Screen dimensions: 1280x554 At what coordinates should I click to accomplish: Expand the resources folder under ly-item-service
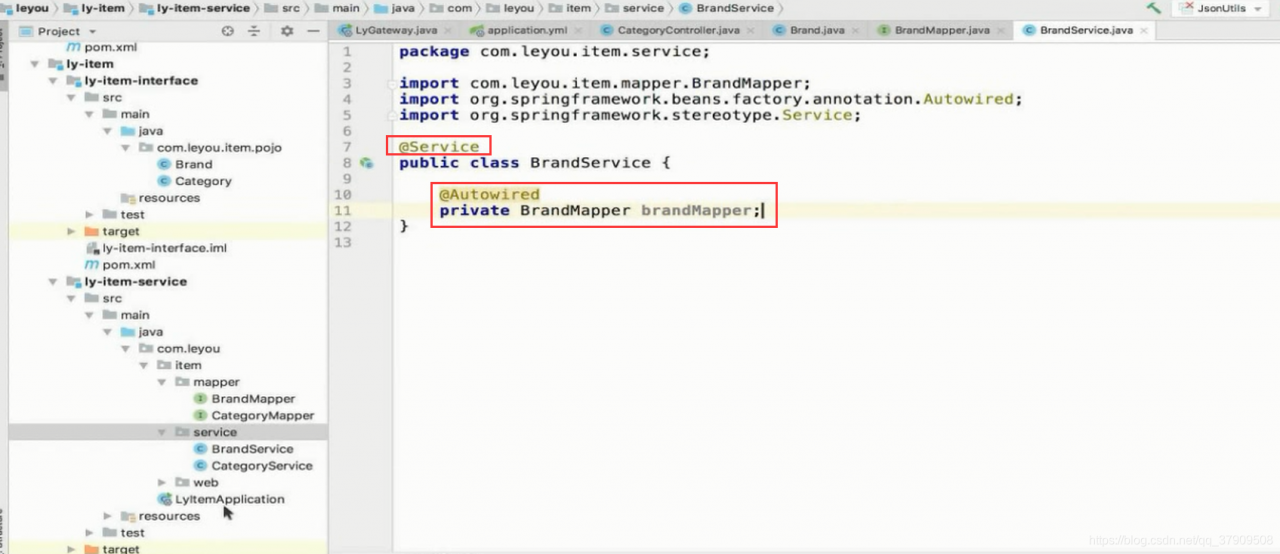click(108, 516)
